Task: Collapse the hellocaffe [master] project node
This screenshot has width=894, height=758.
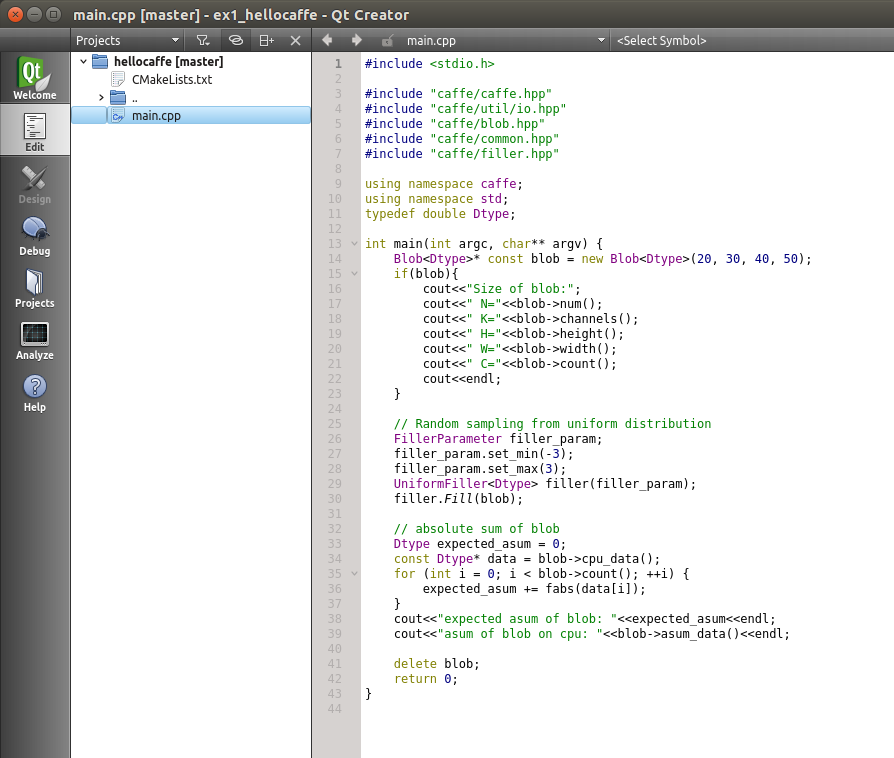Action: [83, 61]
